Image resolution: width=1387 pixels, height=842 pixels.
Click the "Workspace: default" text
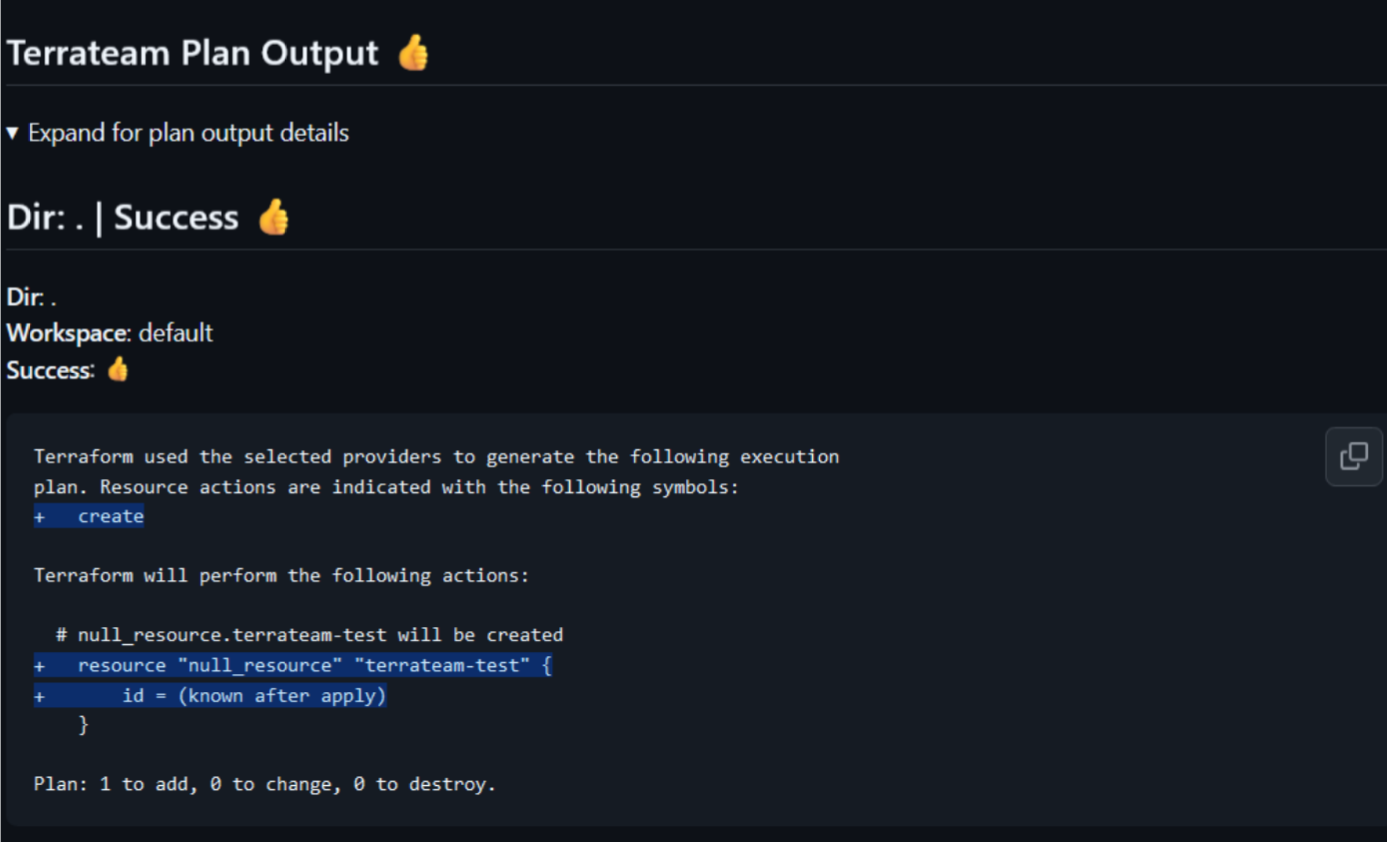tap(110, 333)
